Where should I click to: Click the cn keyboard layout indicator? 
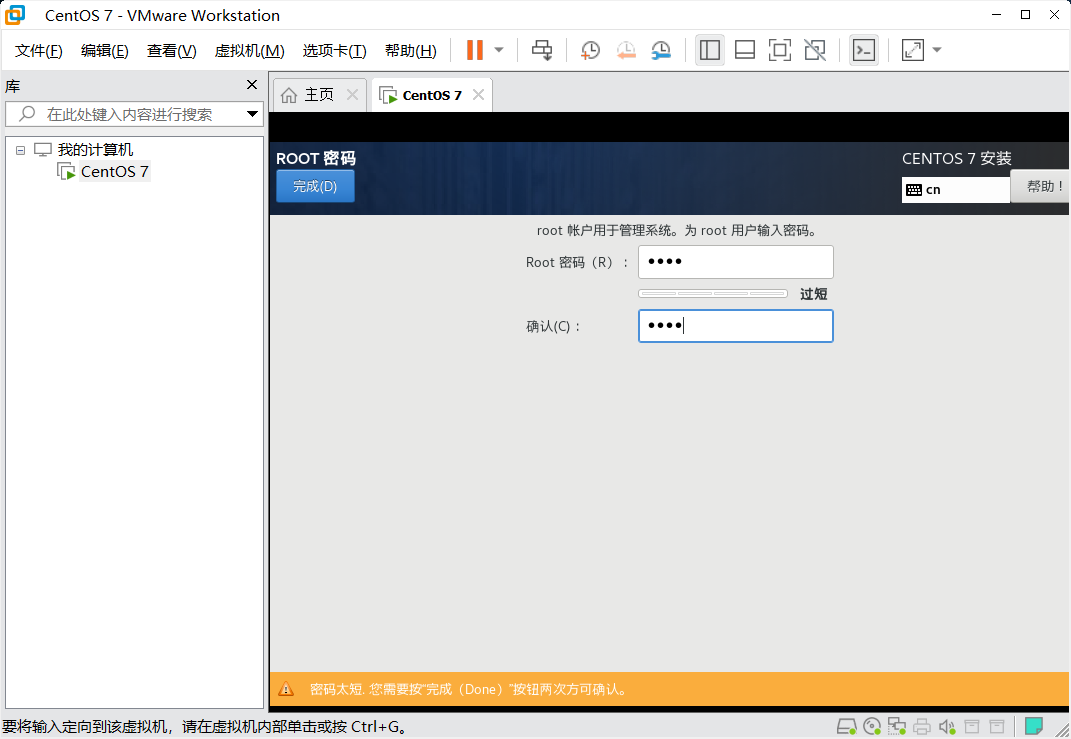(x=955, y=190)
